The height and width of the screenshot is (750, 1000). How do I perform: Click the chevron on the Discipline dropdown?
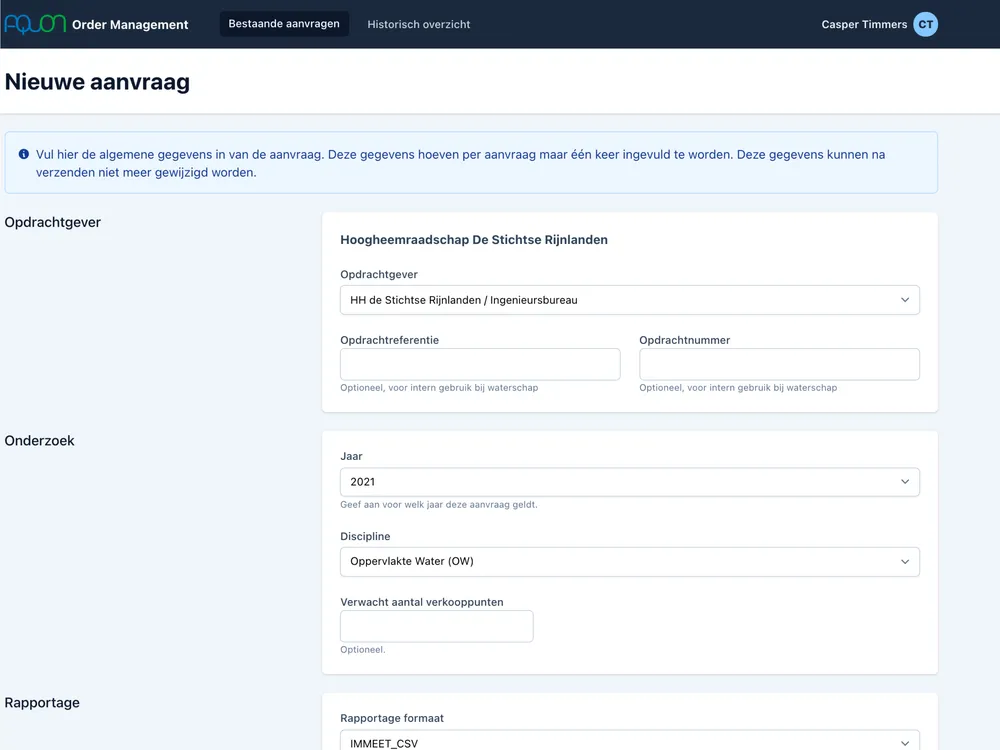click(x=906, y=561)
